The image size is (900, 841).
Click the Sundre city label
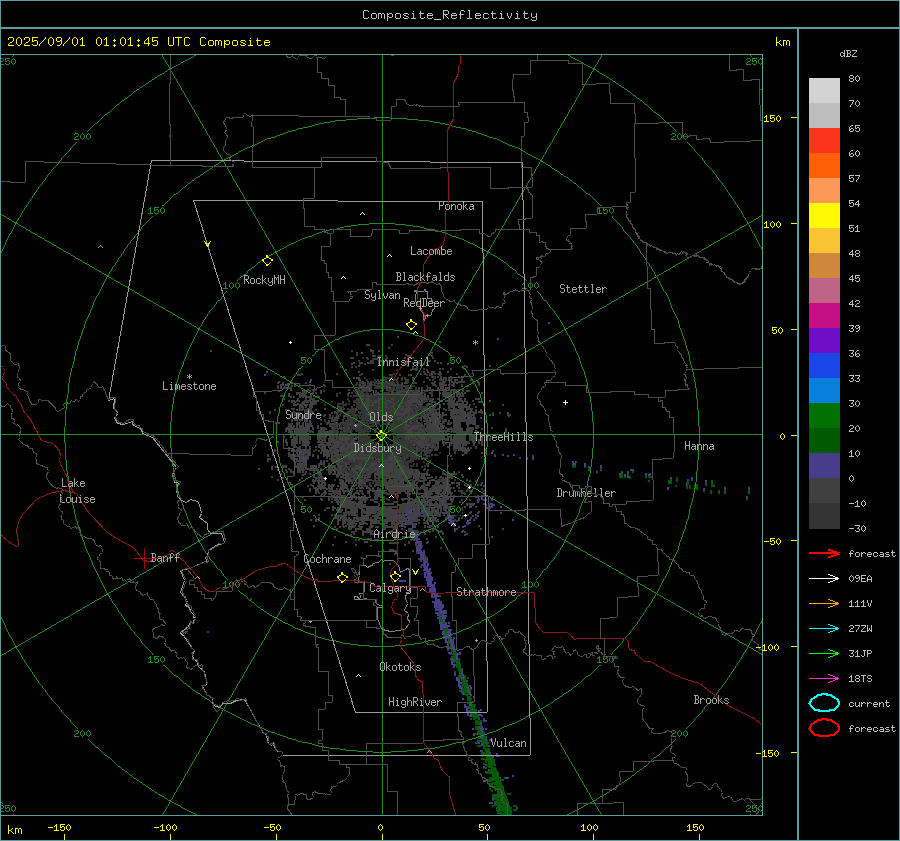tap(303, 414)
